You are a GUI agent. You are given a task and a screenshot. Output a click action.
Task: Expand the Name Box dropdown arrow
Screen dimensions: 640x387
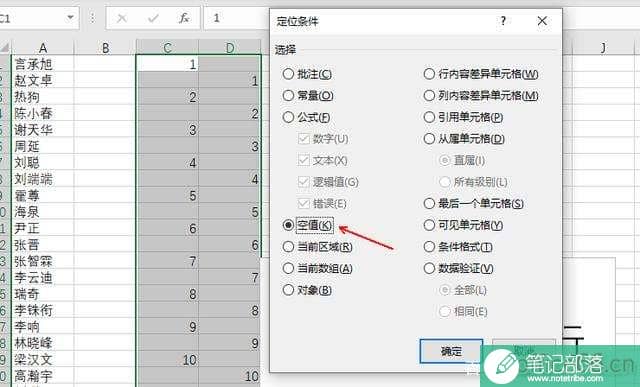click(x=70, y=18)
